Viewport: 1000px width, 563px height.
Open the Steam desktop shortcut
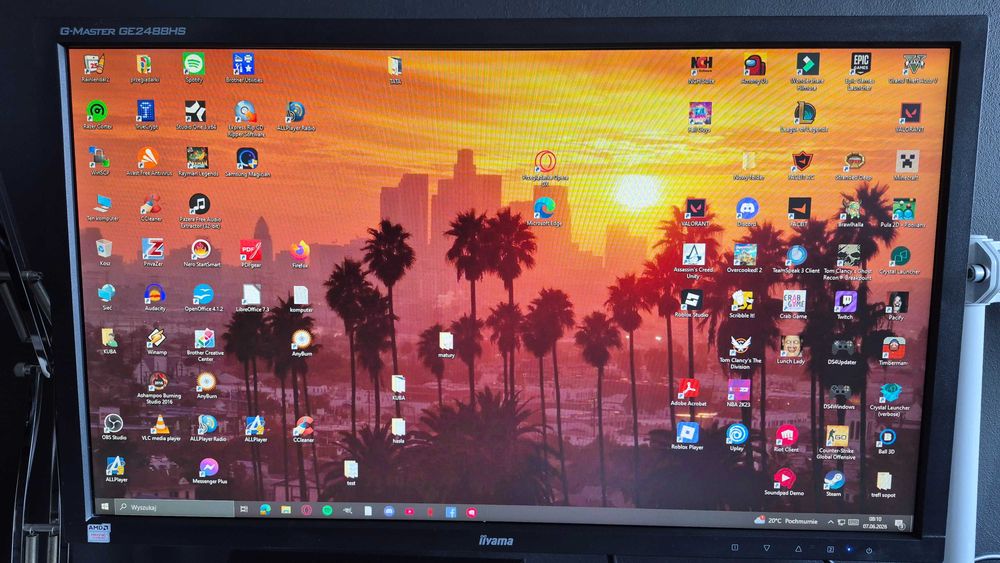click(x=834, y=483)
